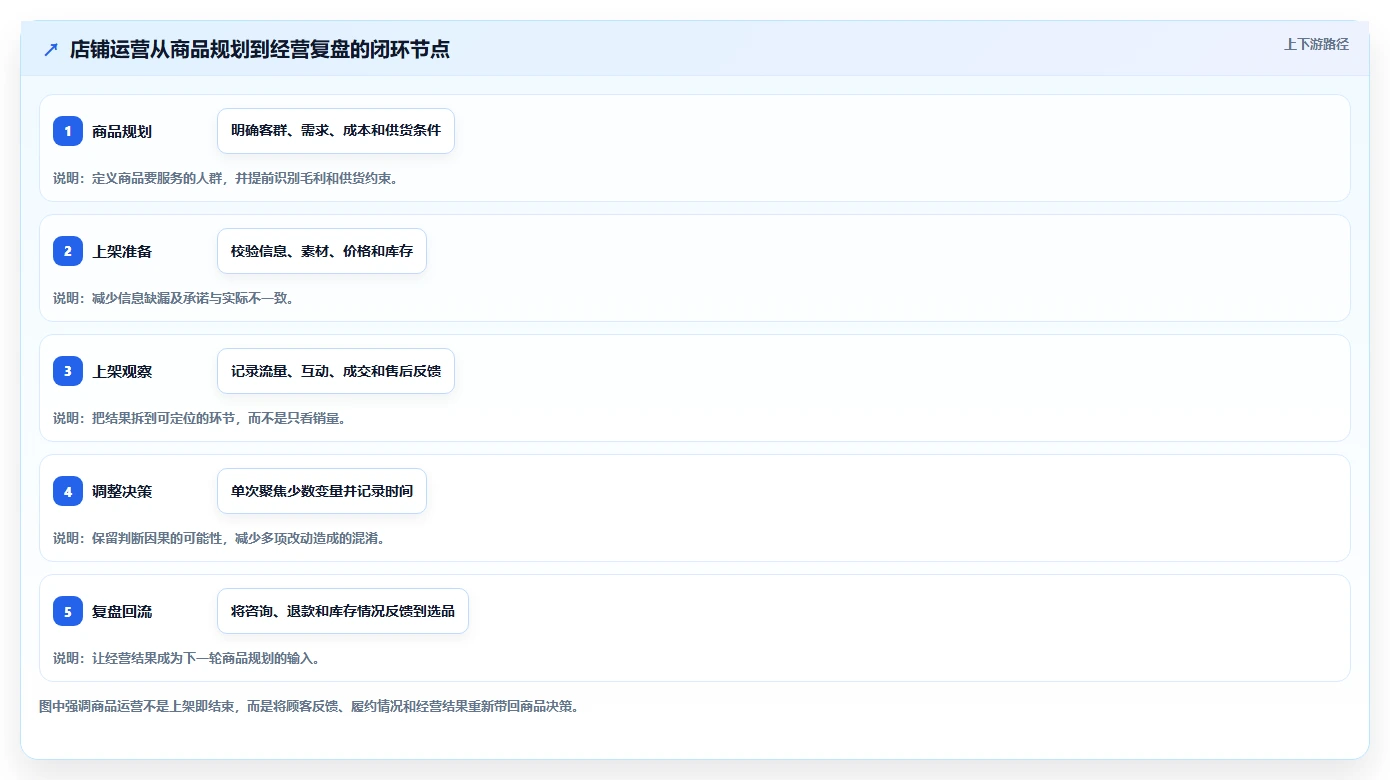Click the title 店铺运营从商品规划到经营复盘的闭环节点

260,50
